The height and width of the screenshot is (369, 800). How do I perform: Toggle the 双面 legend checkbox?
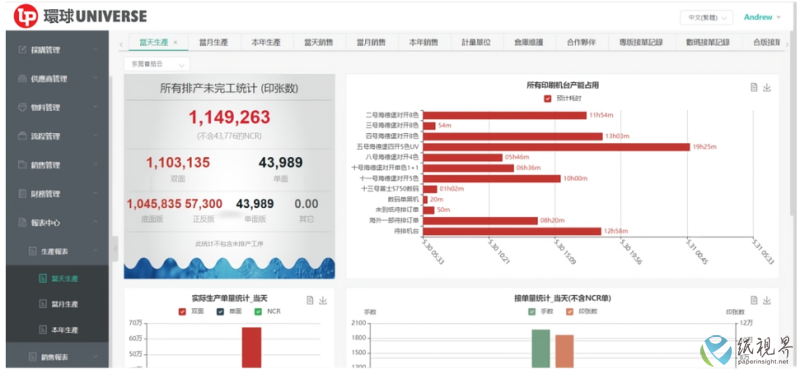[182, 311]
